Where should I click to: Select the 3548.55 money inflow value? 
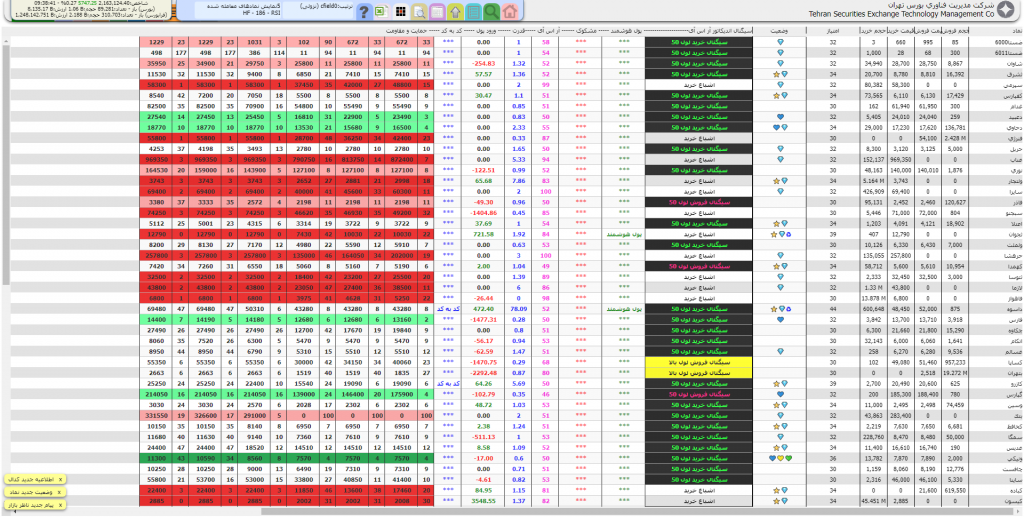484,501
